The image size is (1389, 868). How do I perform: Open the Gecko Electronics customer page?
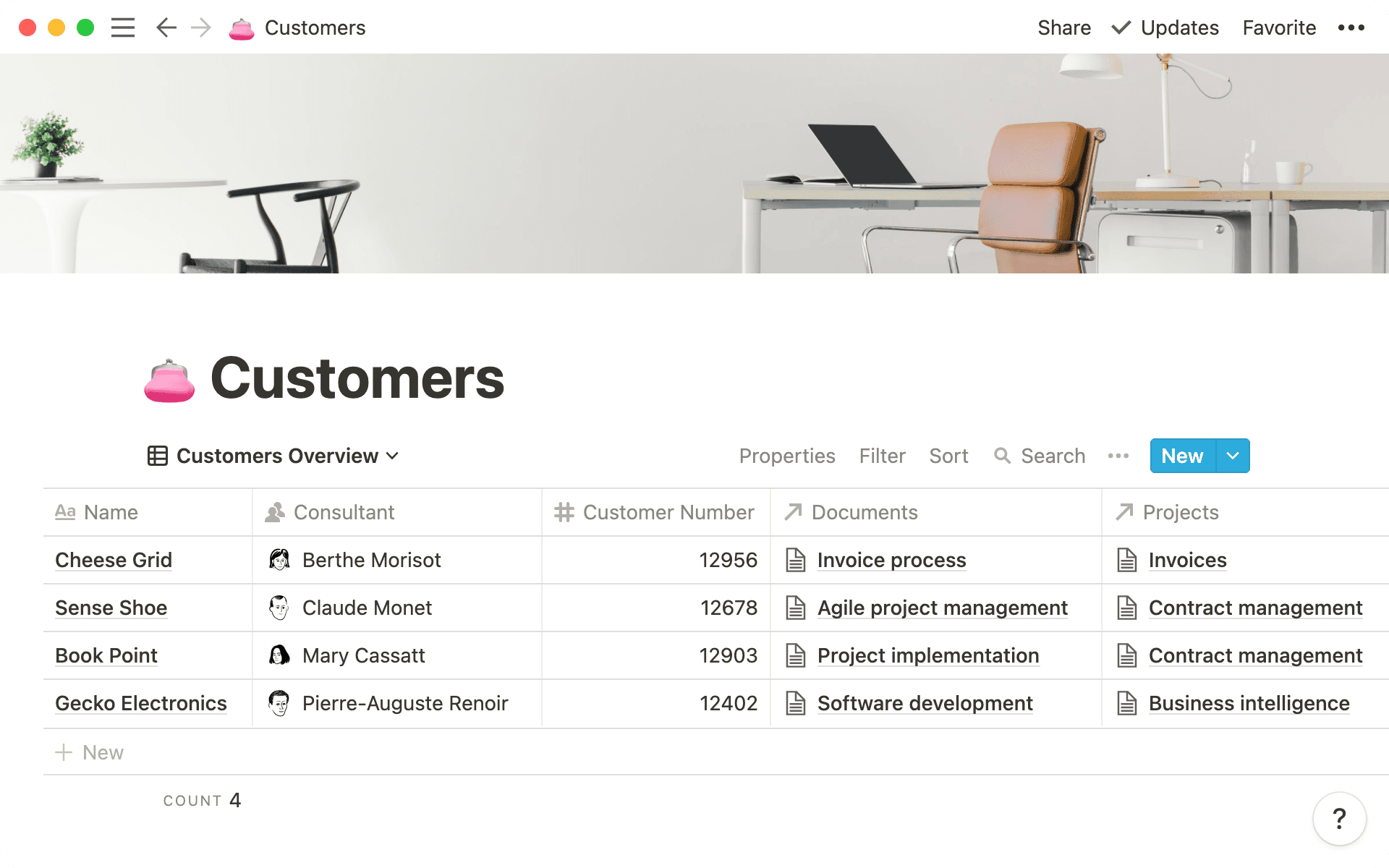[x=141, y=703]
